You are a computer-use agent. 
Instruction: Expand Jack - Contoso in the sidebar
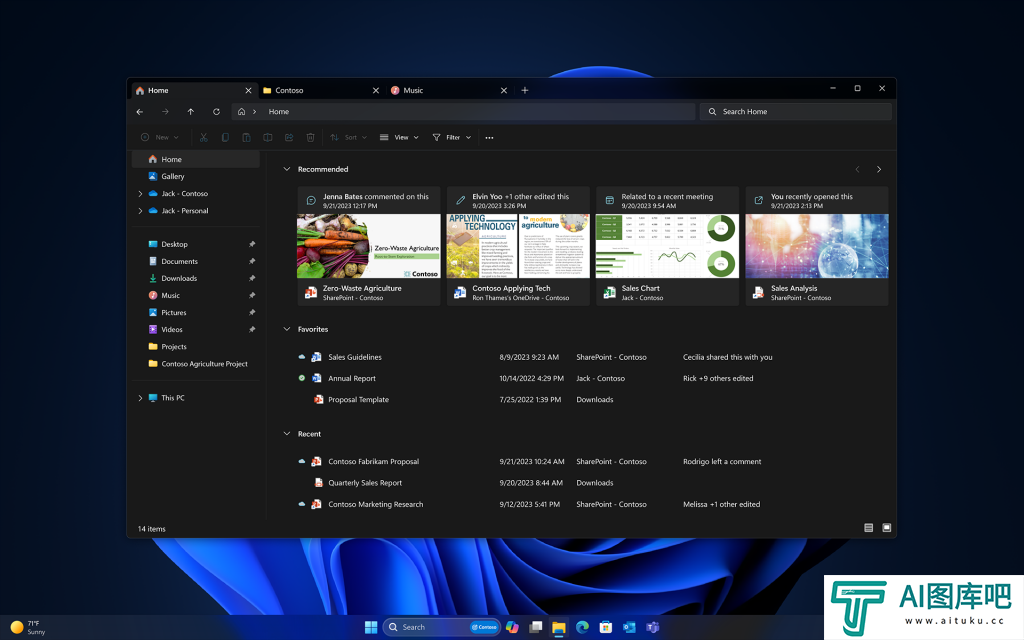pos(140,194)
